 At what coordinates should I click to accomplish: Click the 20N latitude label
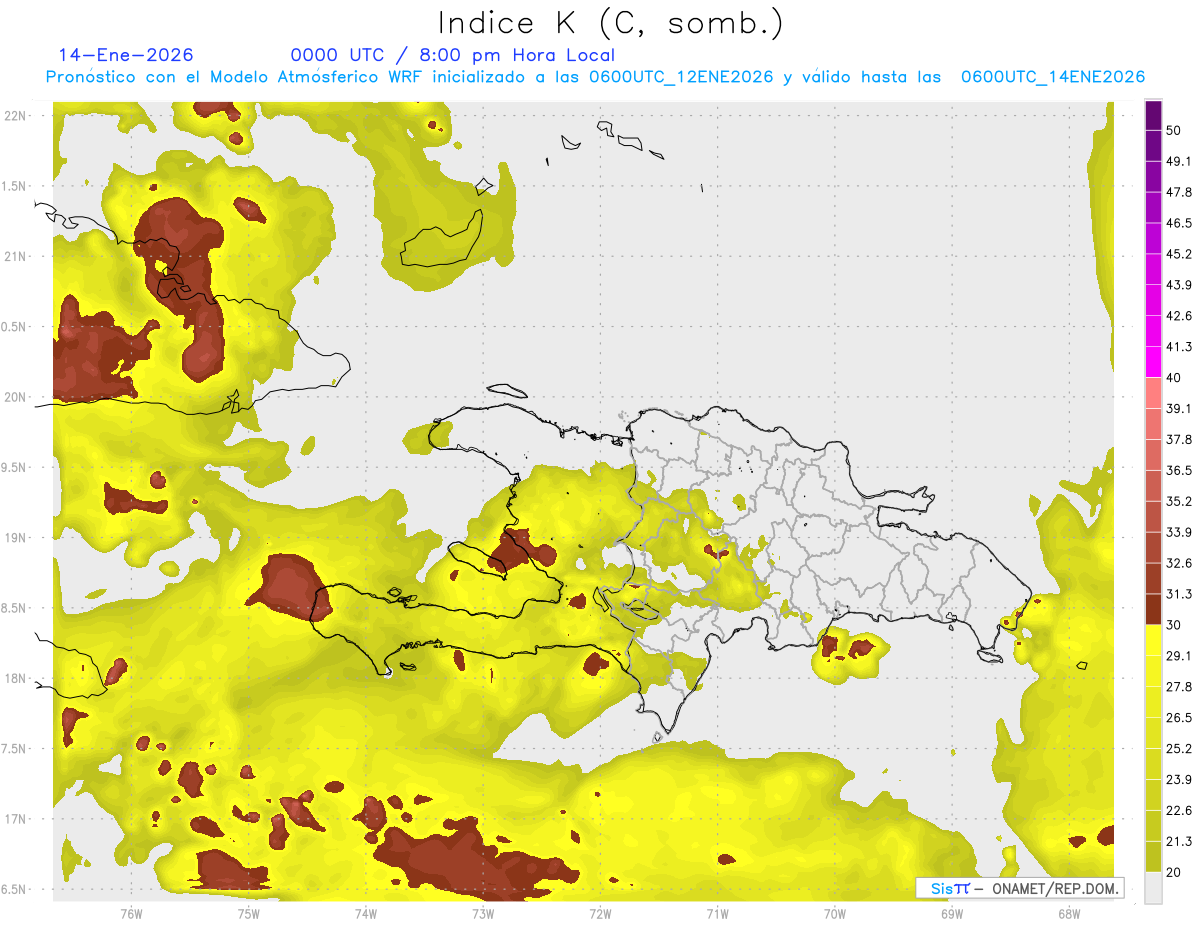pos(15,397)
